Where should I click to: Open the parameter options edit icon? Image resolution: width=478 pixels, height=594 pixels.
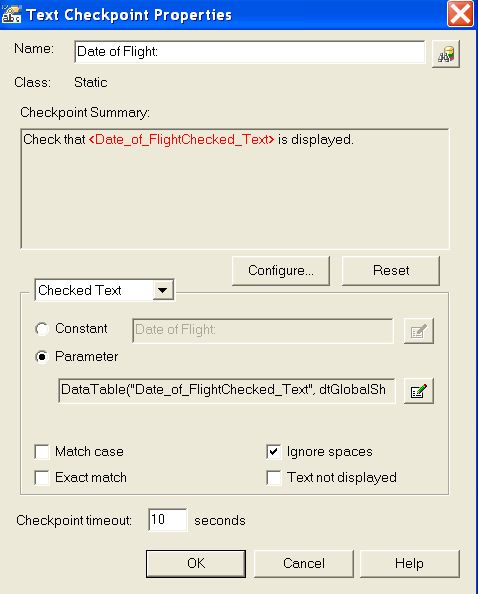[x=419, y=391]
